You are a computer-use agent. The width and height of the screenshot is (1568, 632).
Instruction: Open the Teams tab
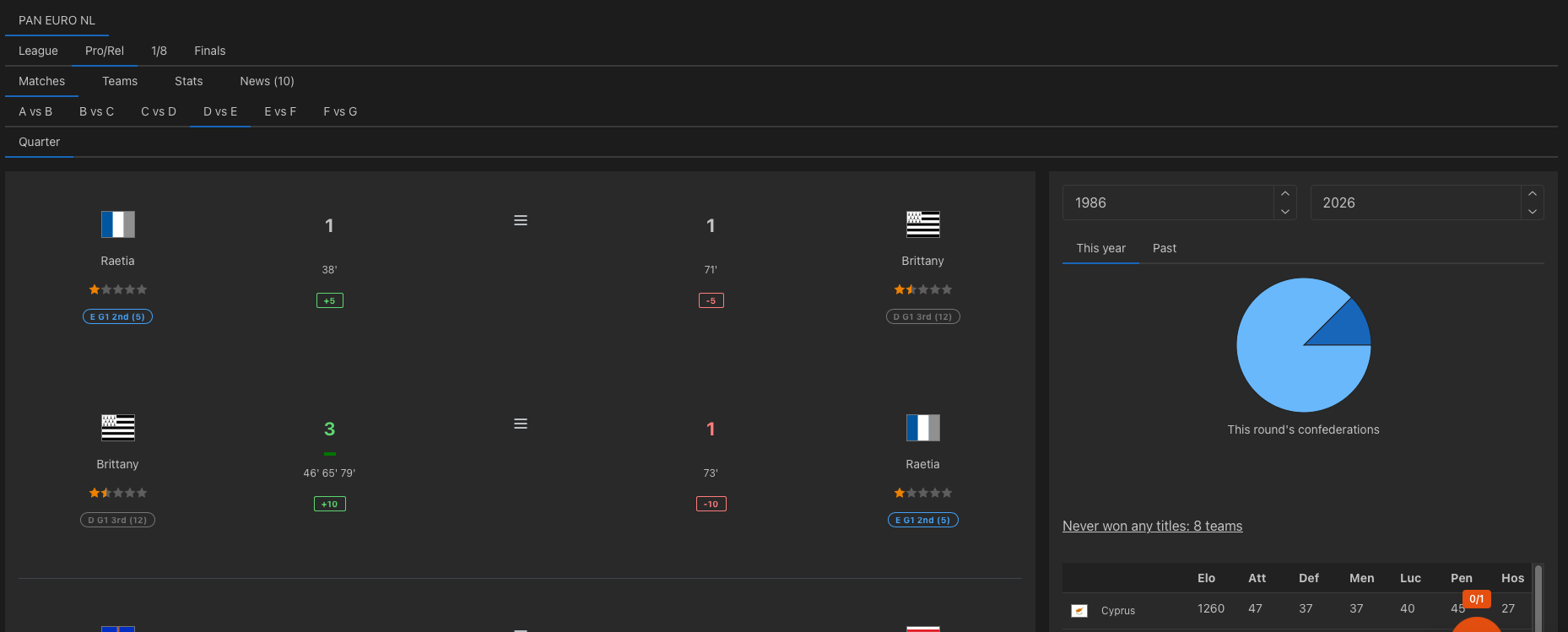point(120,81)
